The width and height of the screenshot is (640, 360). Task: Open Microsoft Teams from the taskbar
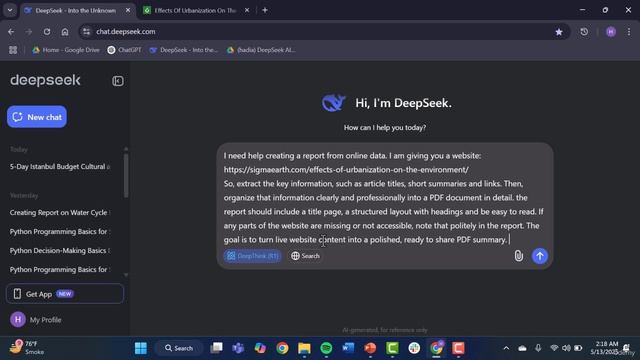point(238,348)
